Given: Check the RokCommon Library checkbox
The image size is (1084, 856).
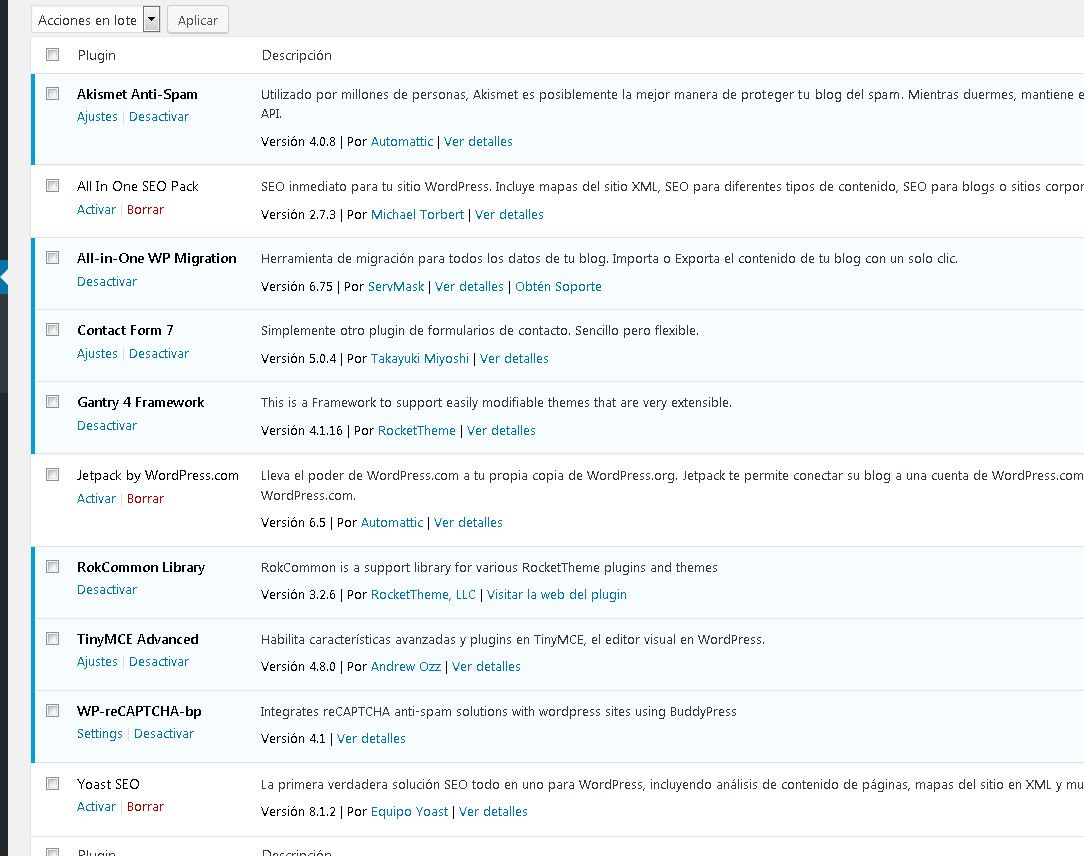Looking at the screenshot, I should (x=53, y=566).
